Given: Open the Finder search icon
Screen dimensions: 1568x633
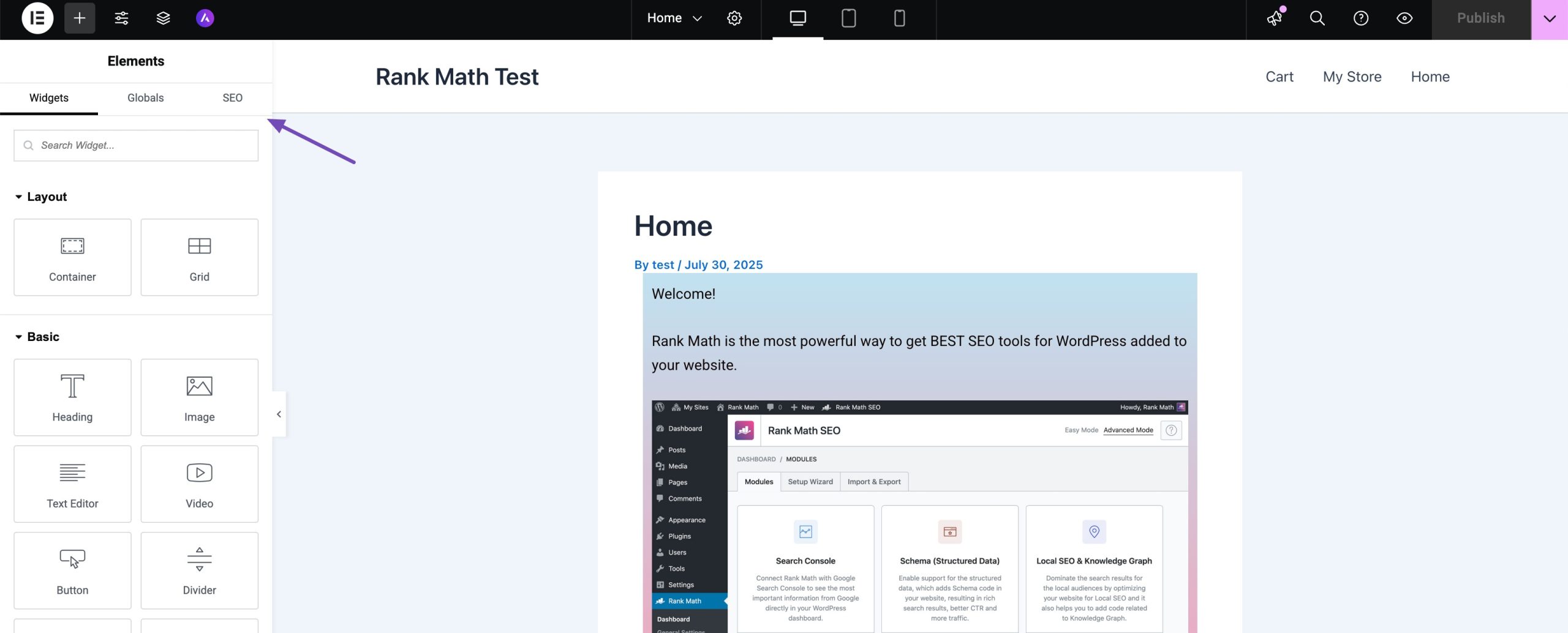Looking at the screenshot, I should (x=1317, y=18).
